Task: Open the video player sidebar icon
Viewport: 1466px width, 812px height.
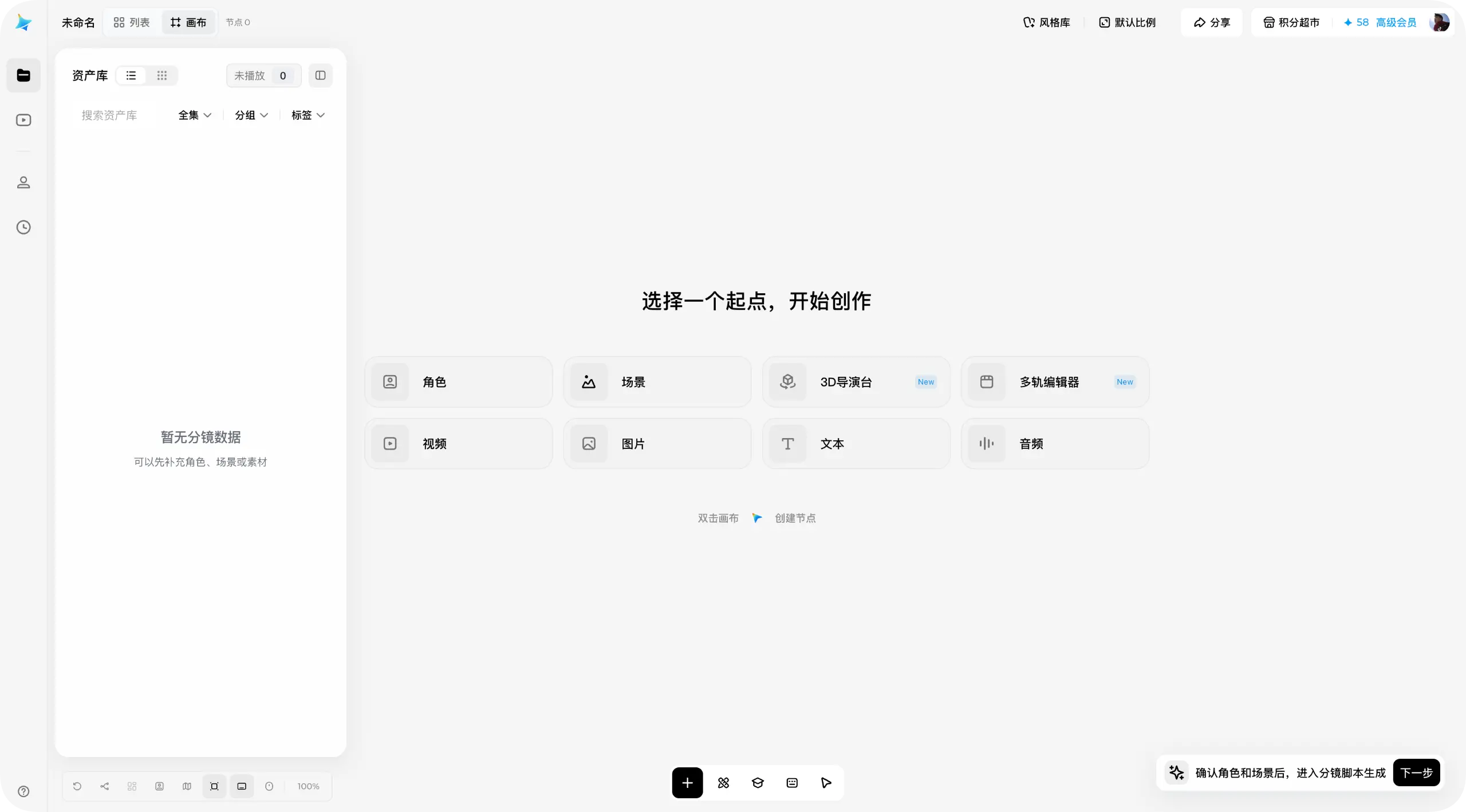Action: (23, 120)
